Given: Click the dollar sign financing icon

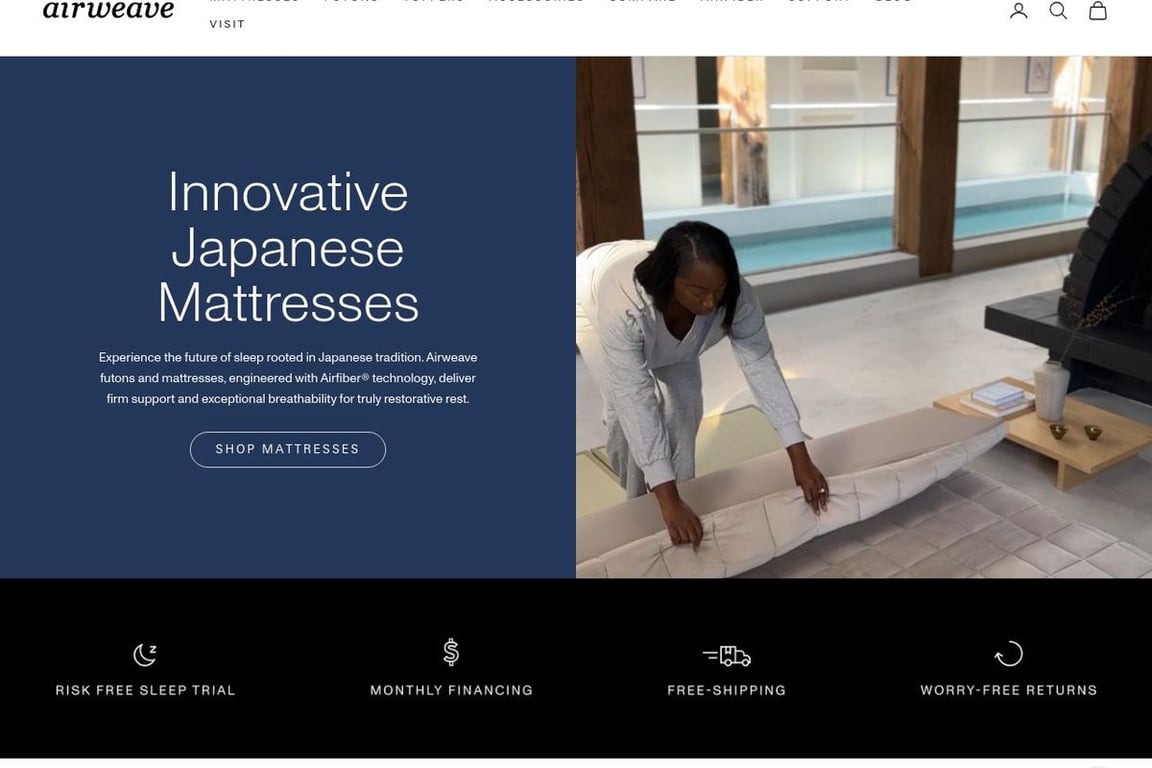Looking at the screenshot, I should coord(451,652).
